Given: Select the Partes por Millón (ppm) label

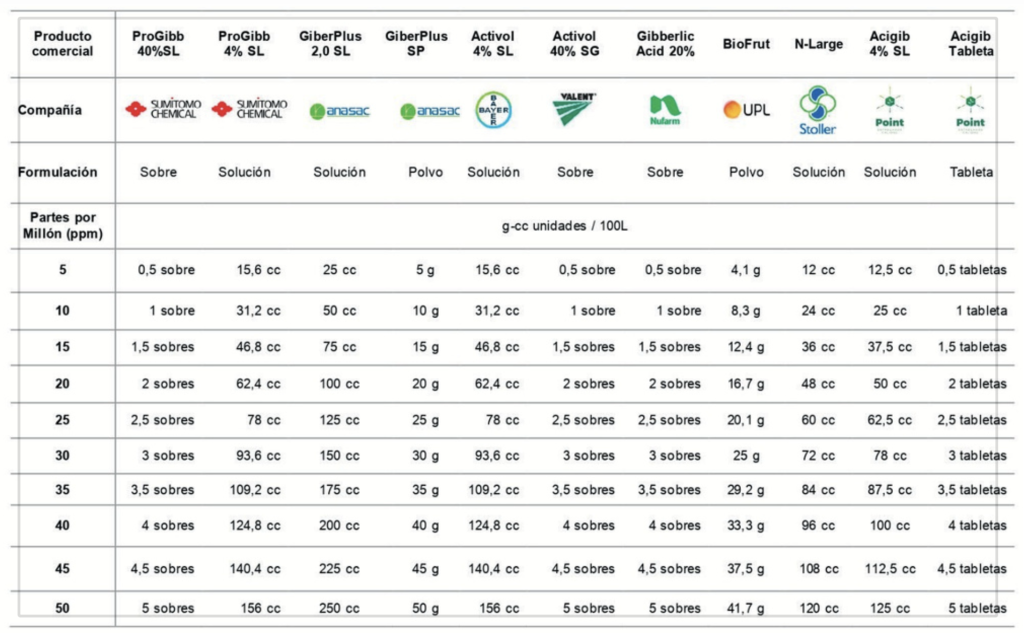Looking at the screenshot, I should 62,224.
